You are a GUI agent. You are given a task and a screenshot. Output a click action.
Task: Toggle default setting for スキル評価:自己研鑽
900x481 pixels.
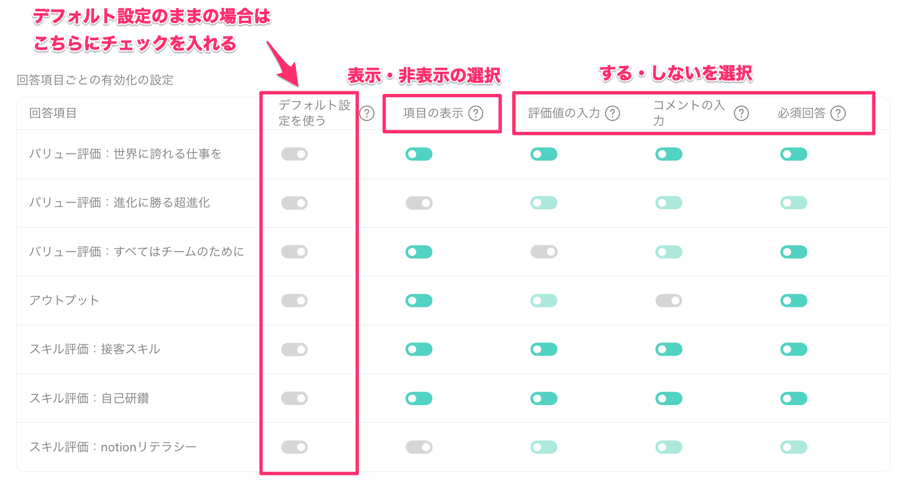click(294, 398)
